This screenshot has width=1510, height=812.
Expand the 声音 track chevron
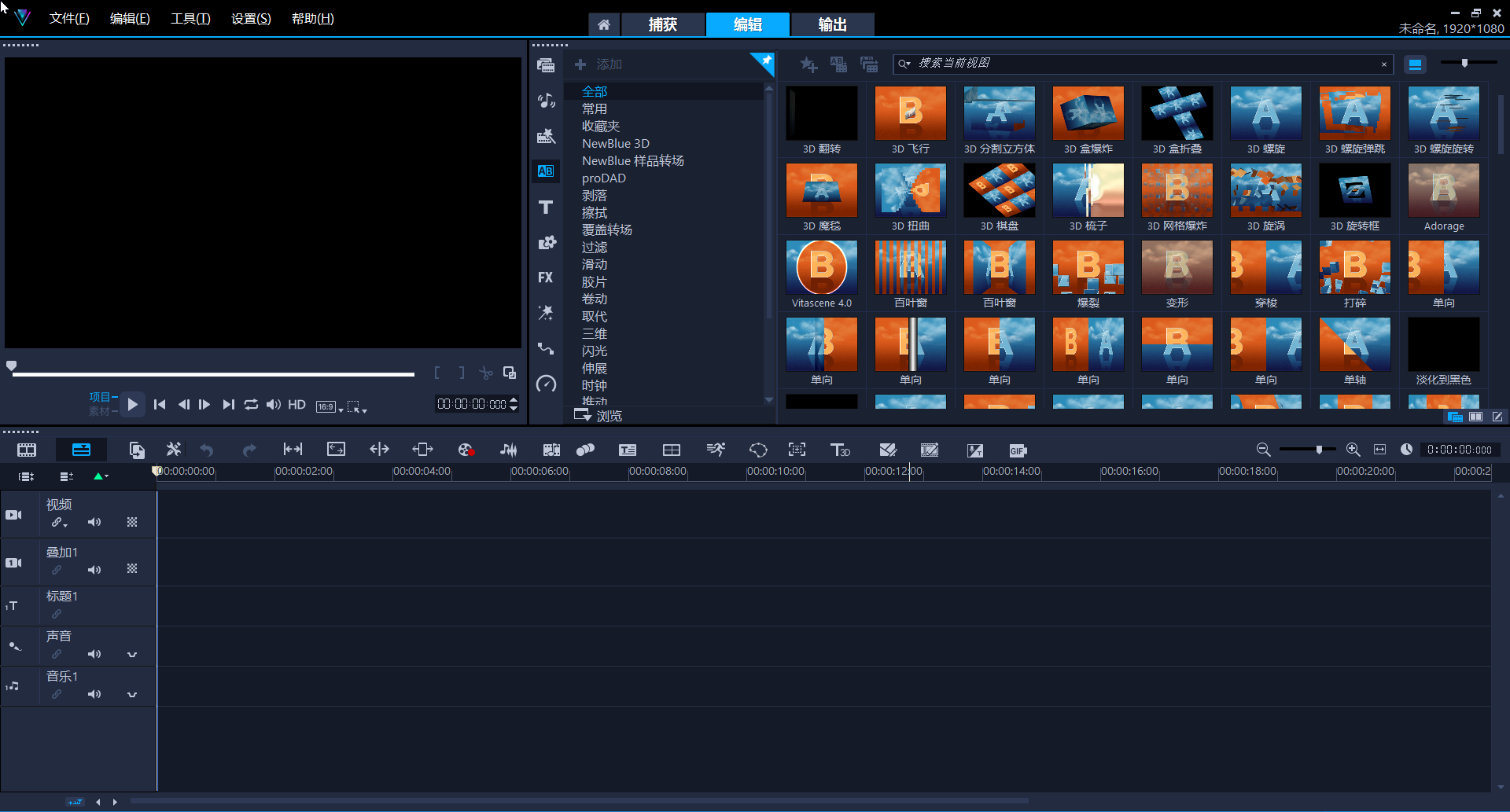[x=132, y=654]
